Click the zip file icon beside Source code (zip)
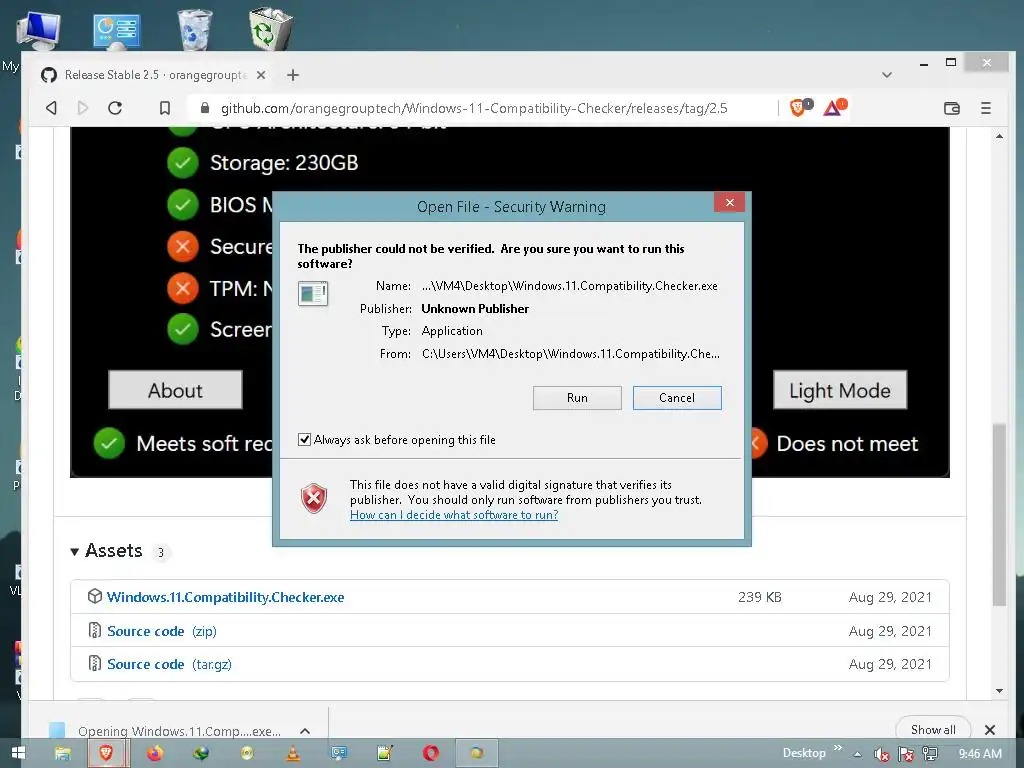Screen dimensions: 1024x768 pos(94,630)
